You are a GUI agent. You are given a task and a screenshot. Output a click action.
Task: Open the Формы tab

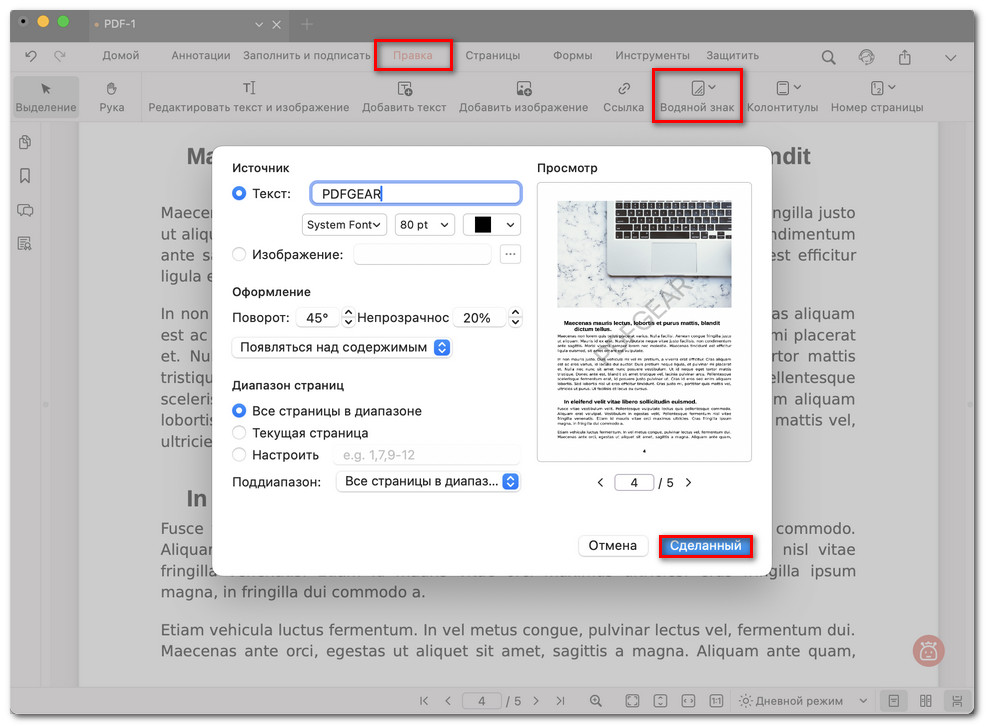click(572, 55)
